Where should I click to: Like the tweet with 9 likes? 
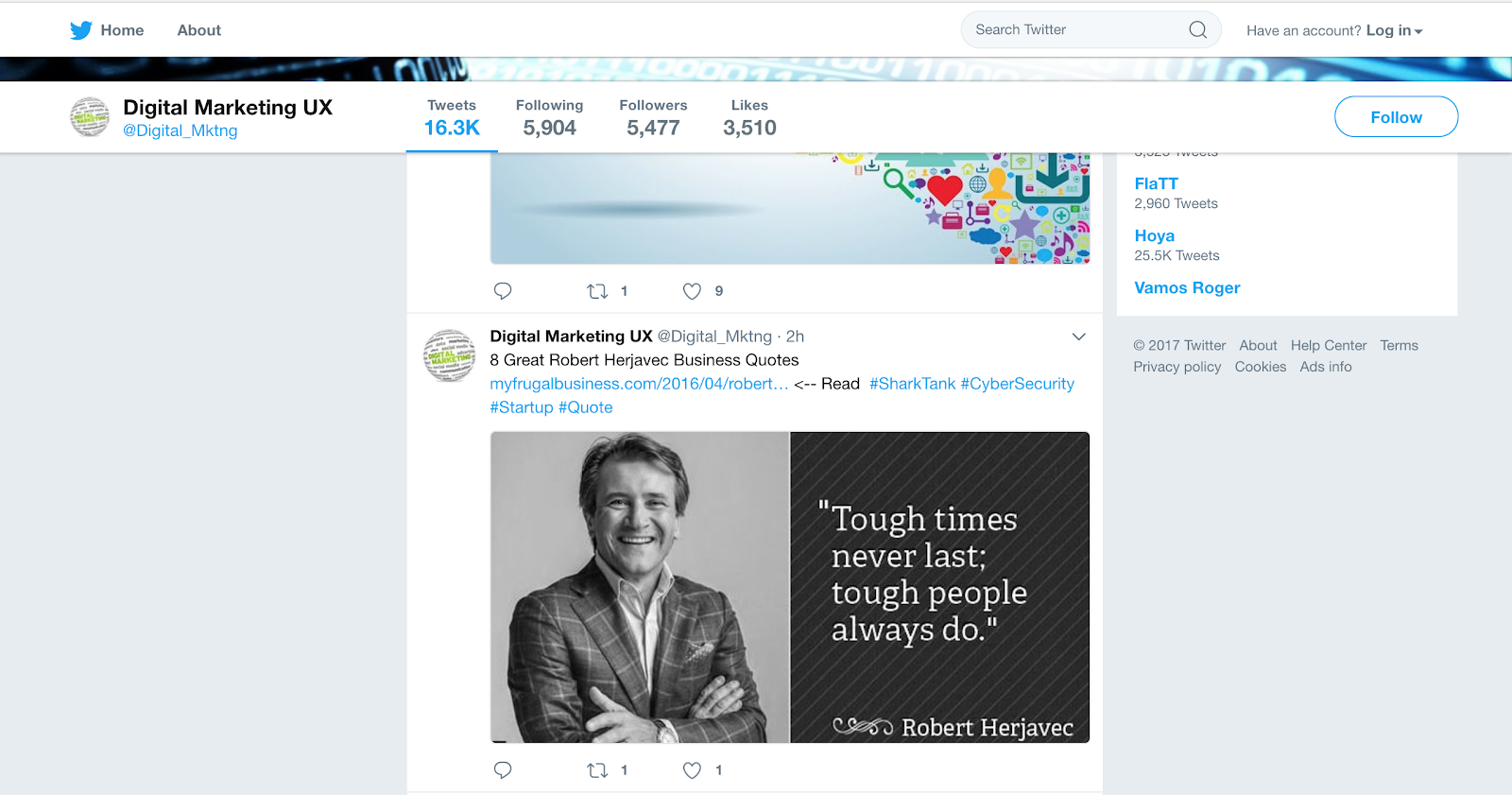point(692,291)
